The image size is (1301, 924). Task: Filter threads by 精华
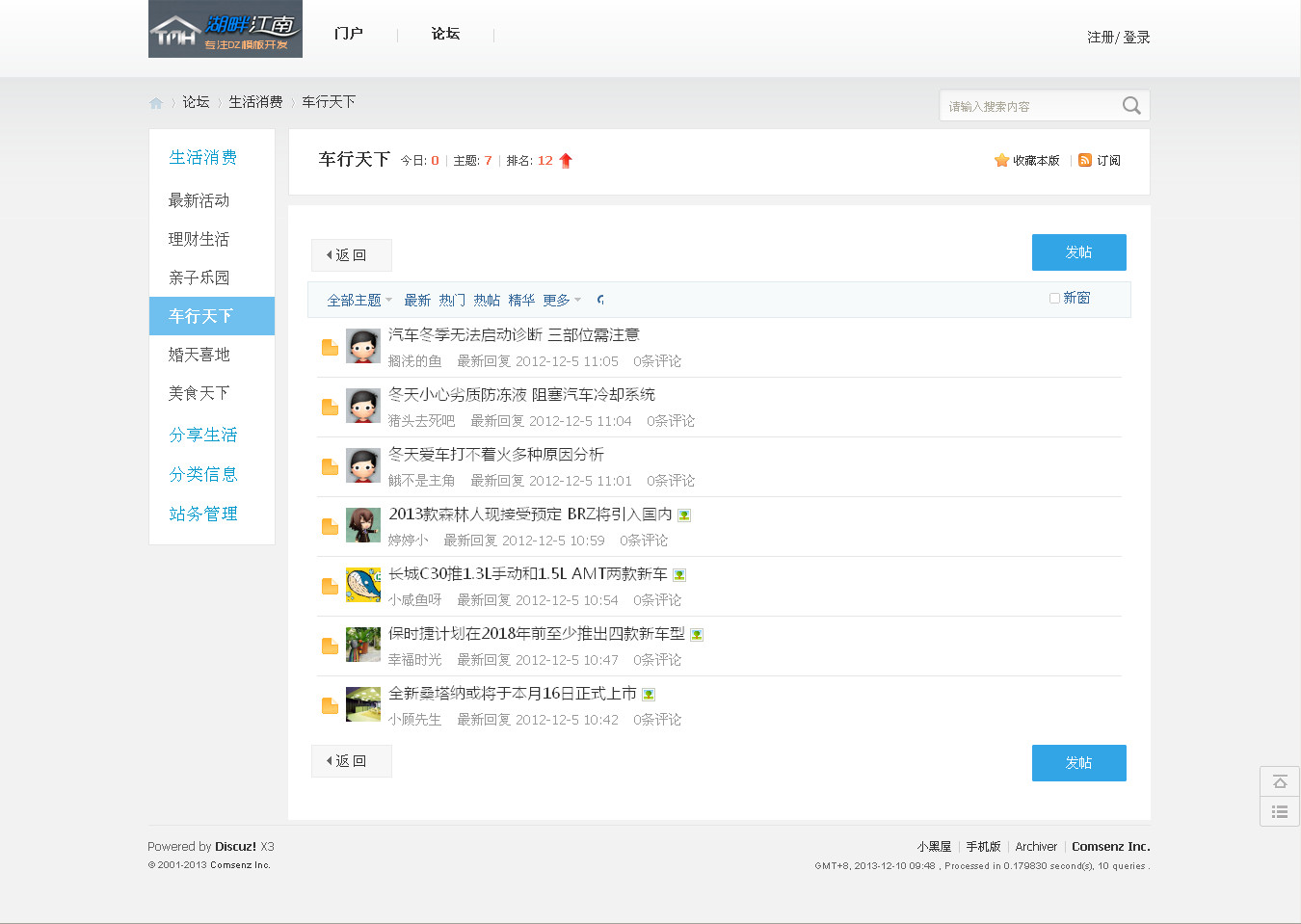pyautogui.click(x=521, y=300)
